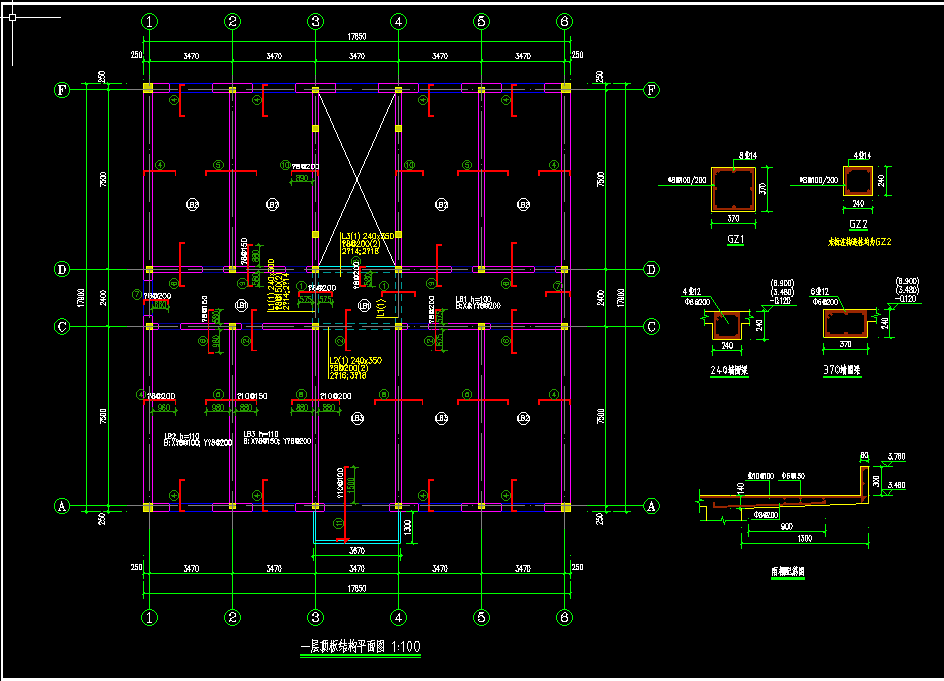Click the 8⌀14 rebar callout above GZ1

[747, 155]
